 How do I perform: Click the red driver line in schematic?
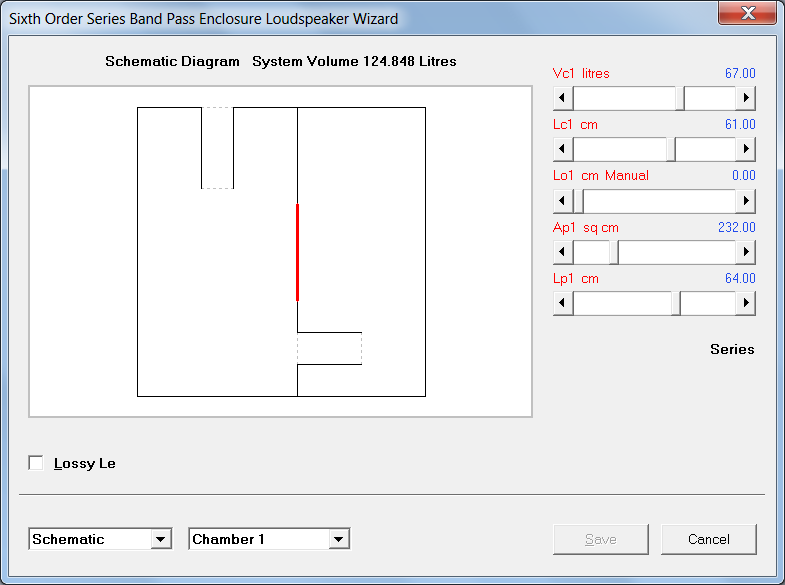(297, 252)
